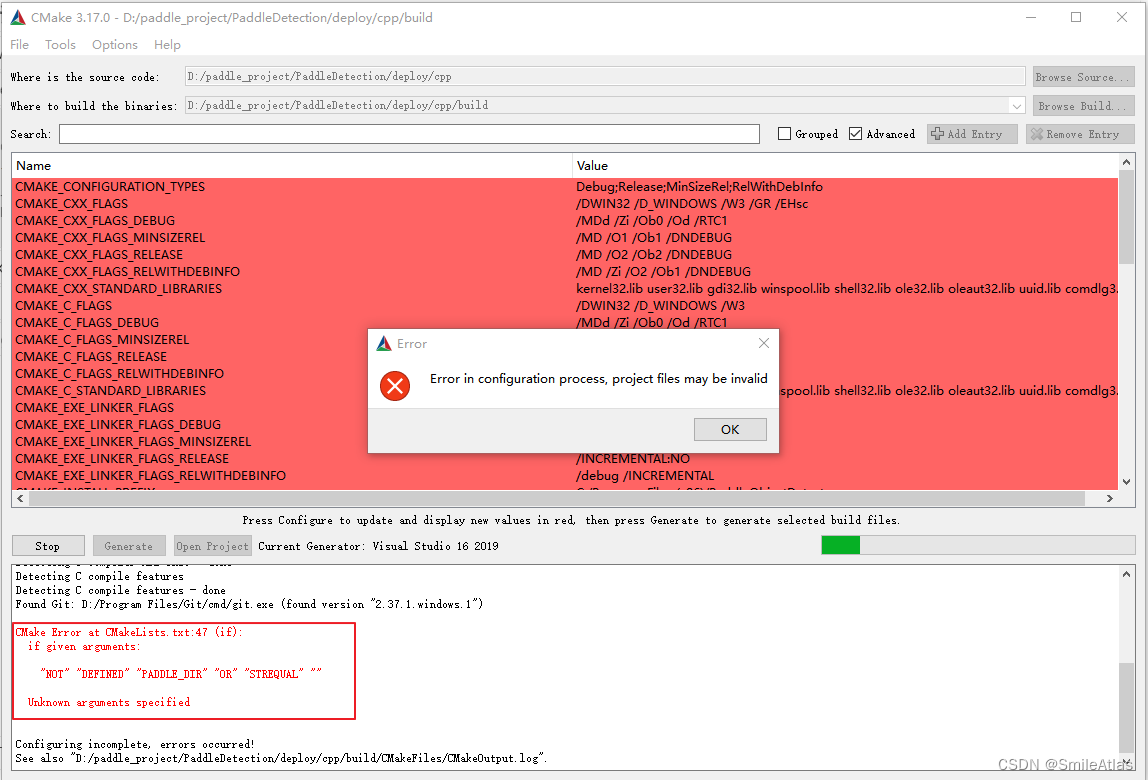This screenshot has width=1148, height=780.
Task: Select CMAKE_C_FLAGS_RELEASE entry
Action: tap(91, 357)
